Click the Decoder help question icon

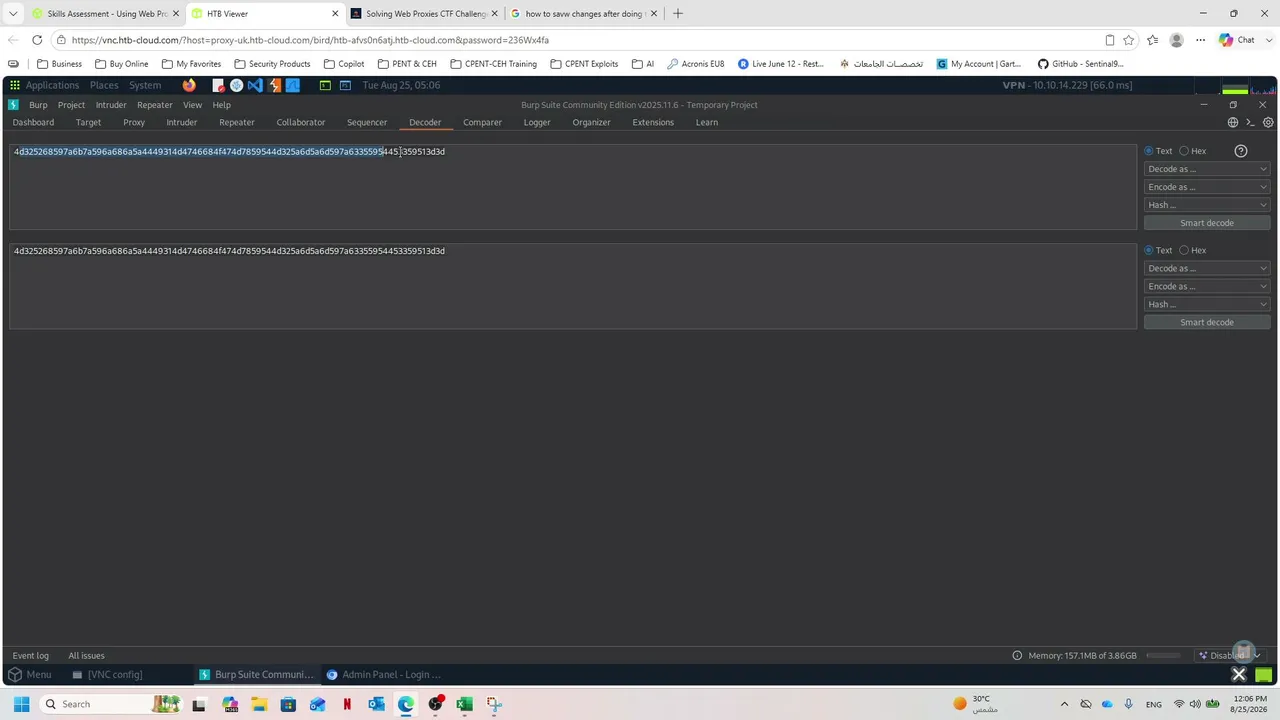click(x=1241, y=151)
